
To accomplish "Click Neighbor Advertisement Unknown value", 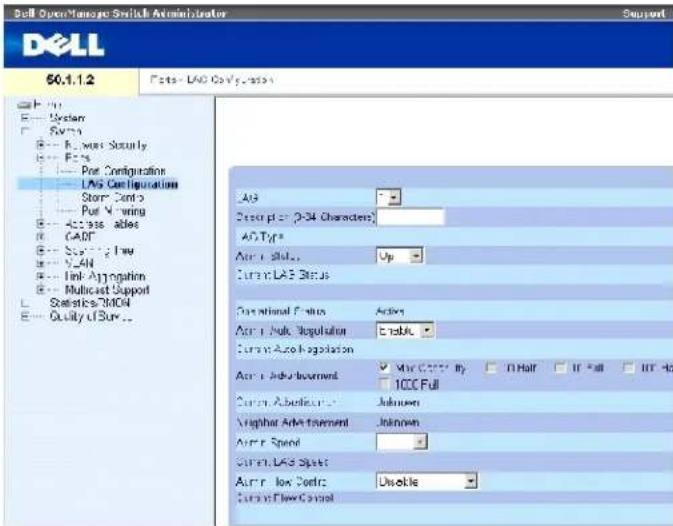I will pyautogui.click(x=398, y=423).
